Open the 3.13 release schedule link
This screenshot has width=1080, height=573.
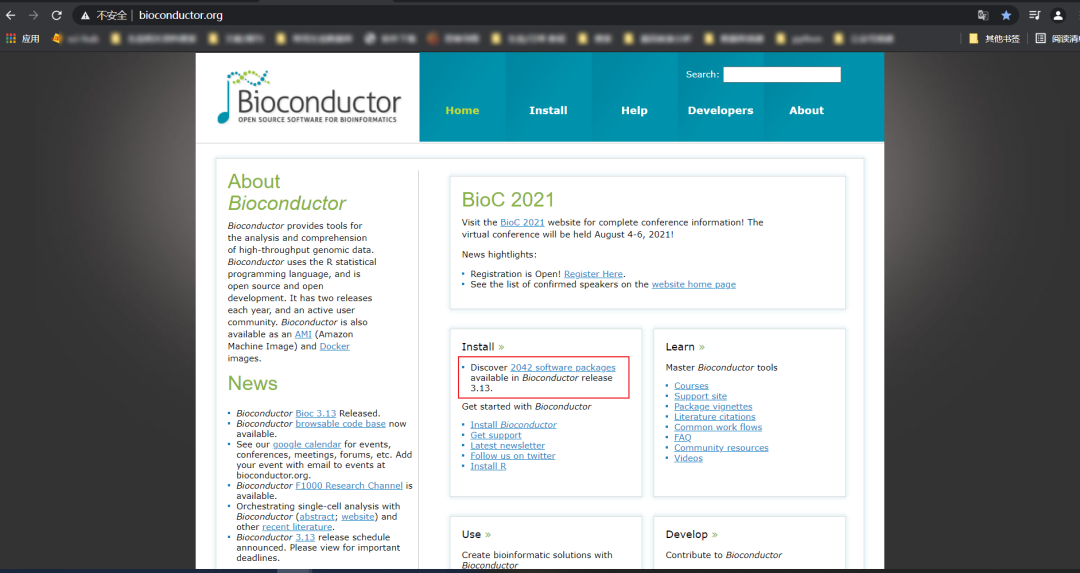pos(305,537)
